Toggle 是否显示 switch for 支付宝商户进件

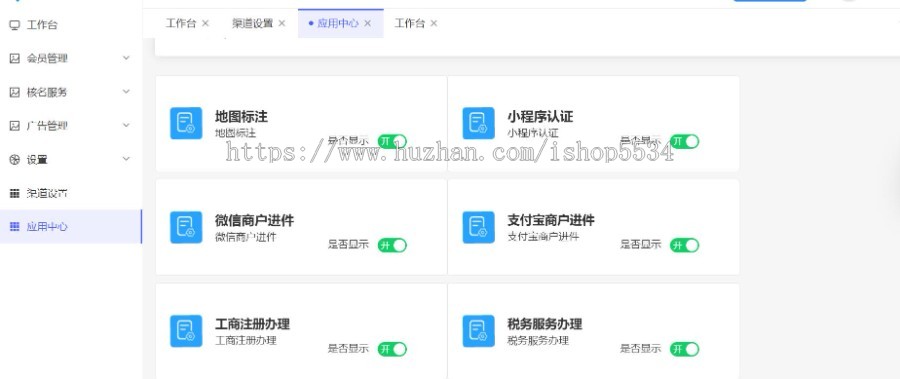coord(684,245)
